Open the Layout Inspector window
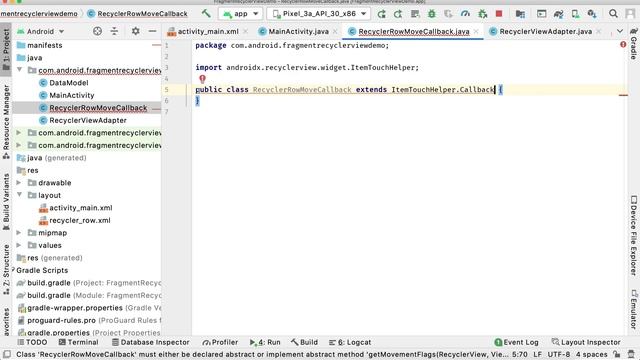 click(x=586, y=342)
